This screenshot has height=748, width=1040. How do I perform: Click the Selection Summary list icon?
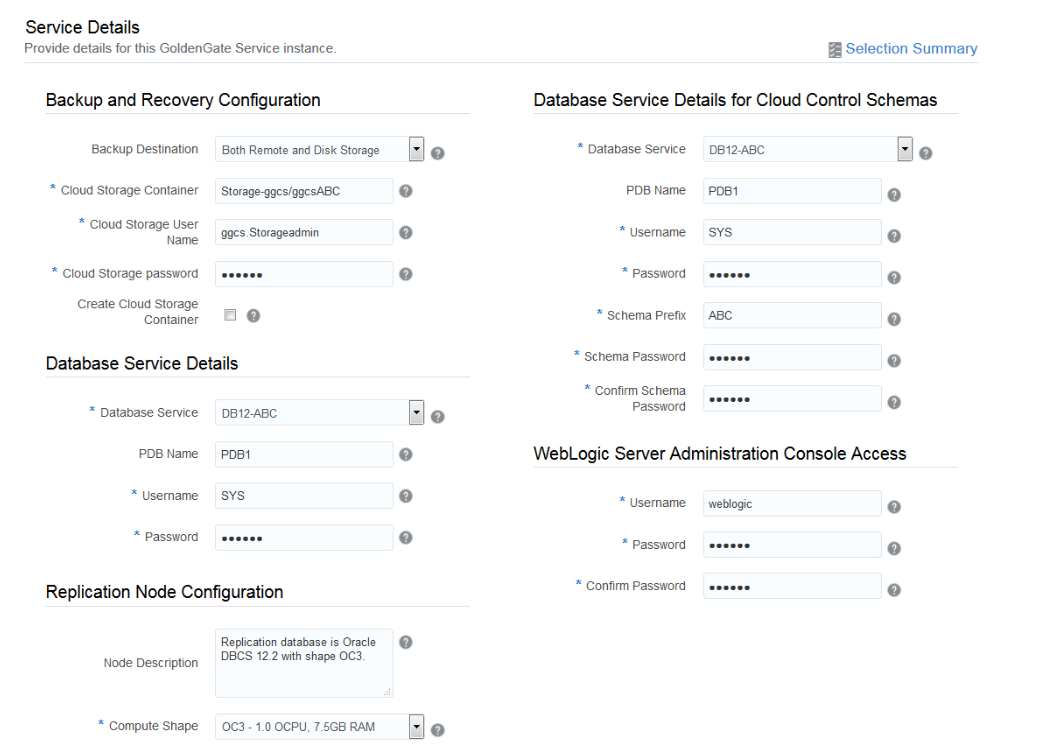point(835,50)
